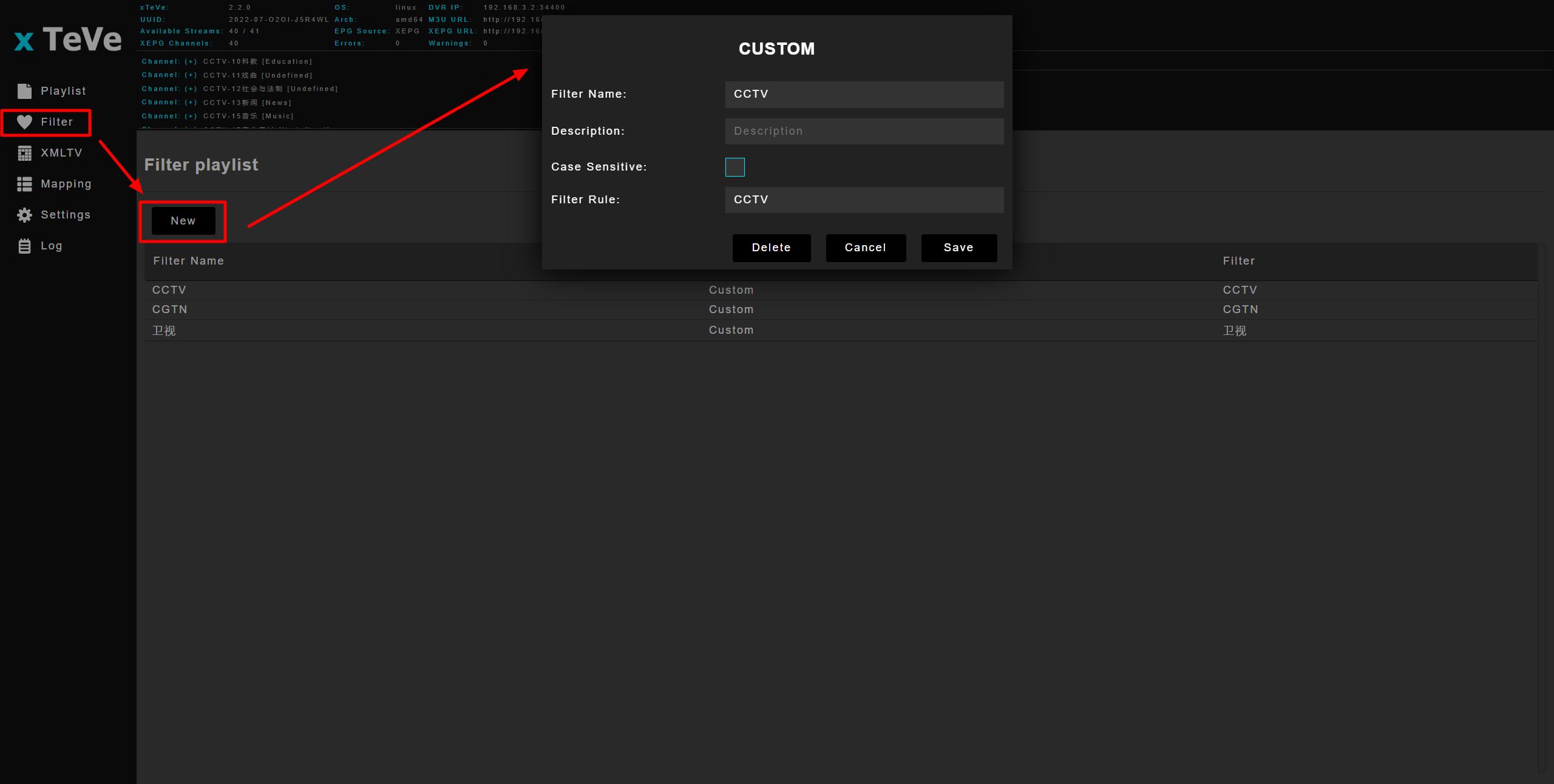Click the Filter heart icon

click(x=24, y=122)
